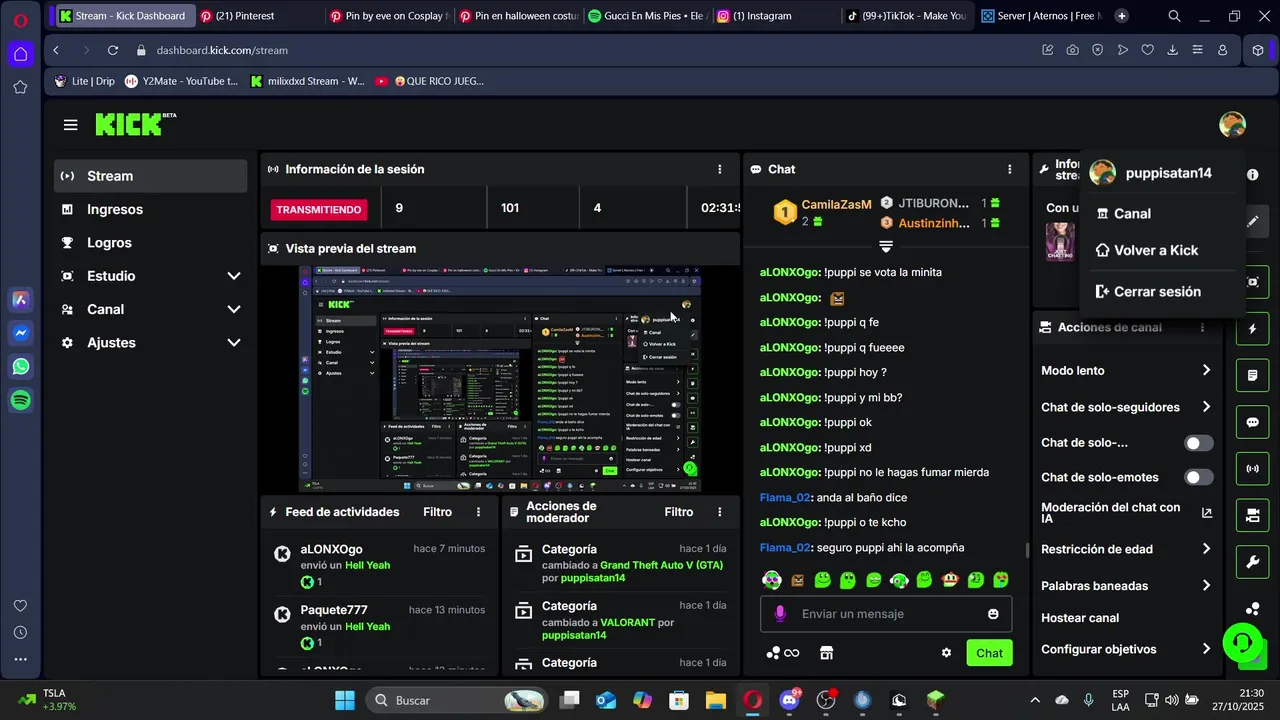This screenshot has height=720, width=1280.
Task: Open a new browser tab with plus button
Action: click(x=1121, y=16)
